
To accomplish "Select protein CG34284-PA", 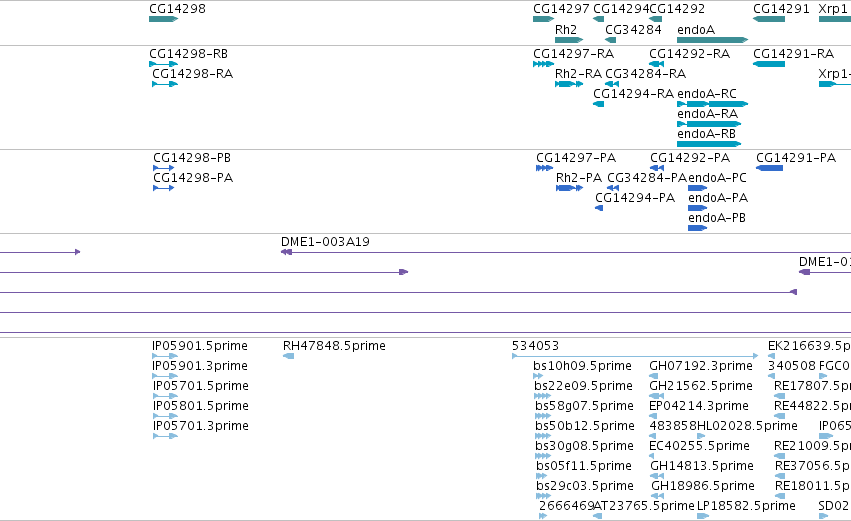I will 647,178.
